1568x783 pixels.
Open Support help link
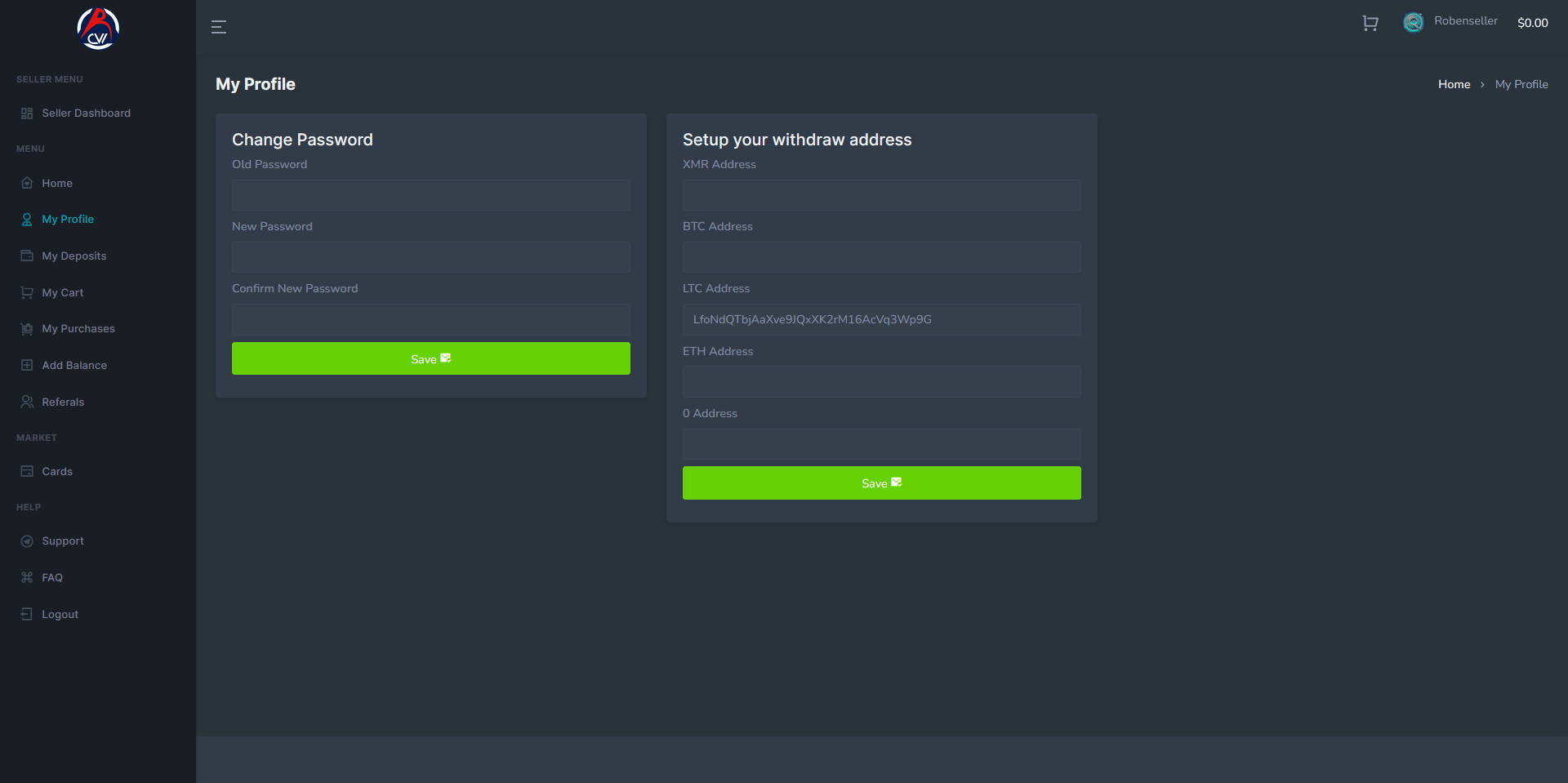63,541
